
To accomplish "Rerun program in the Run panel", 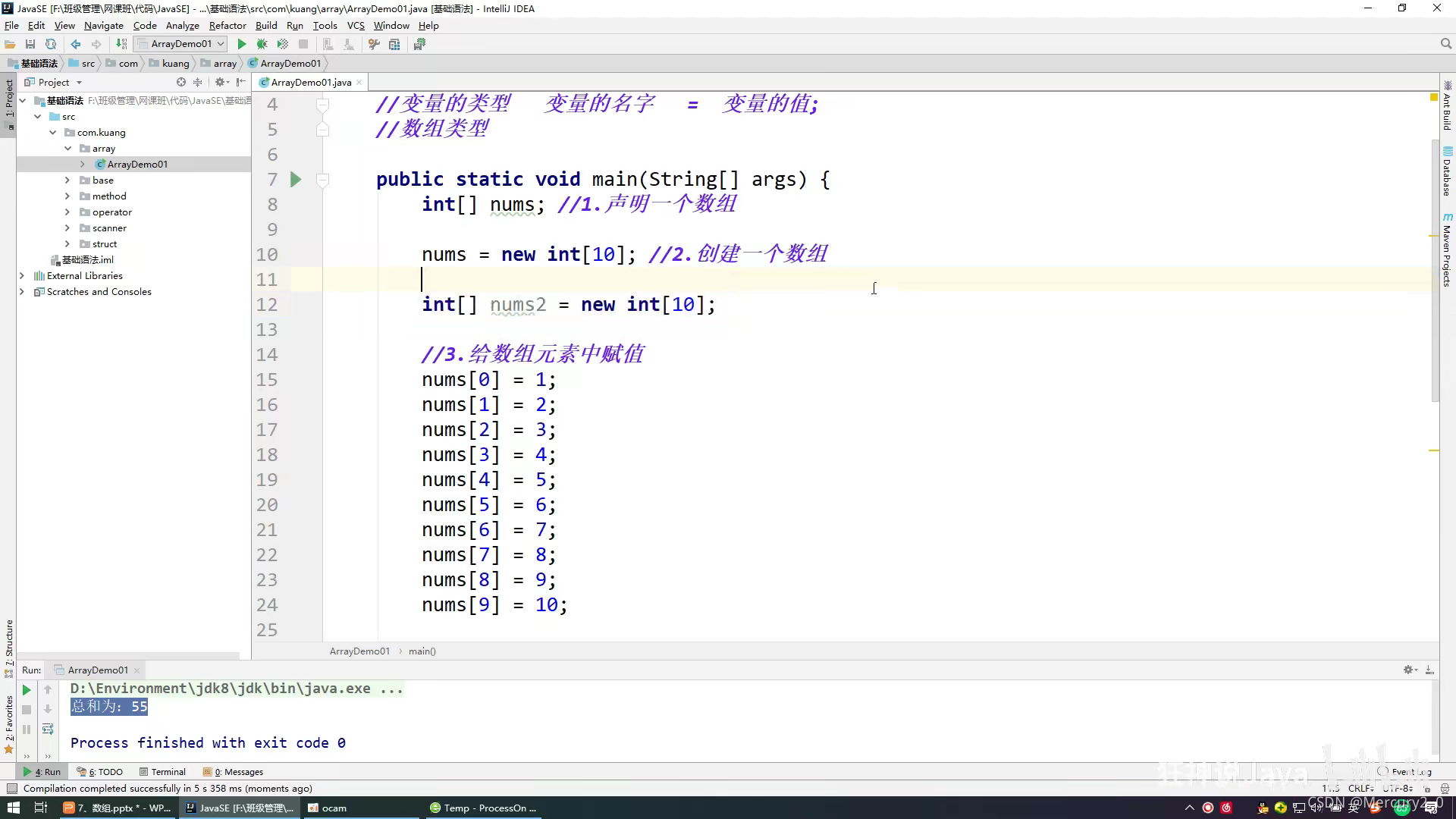I will (x=27, y=690).
